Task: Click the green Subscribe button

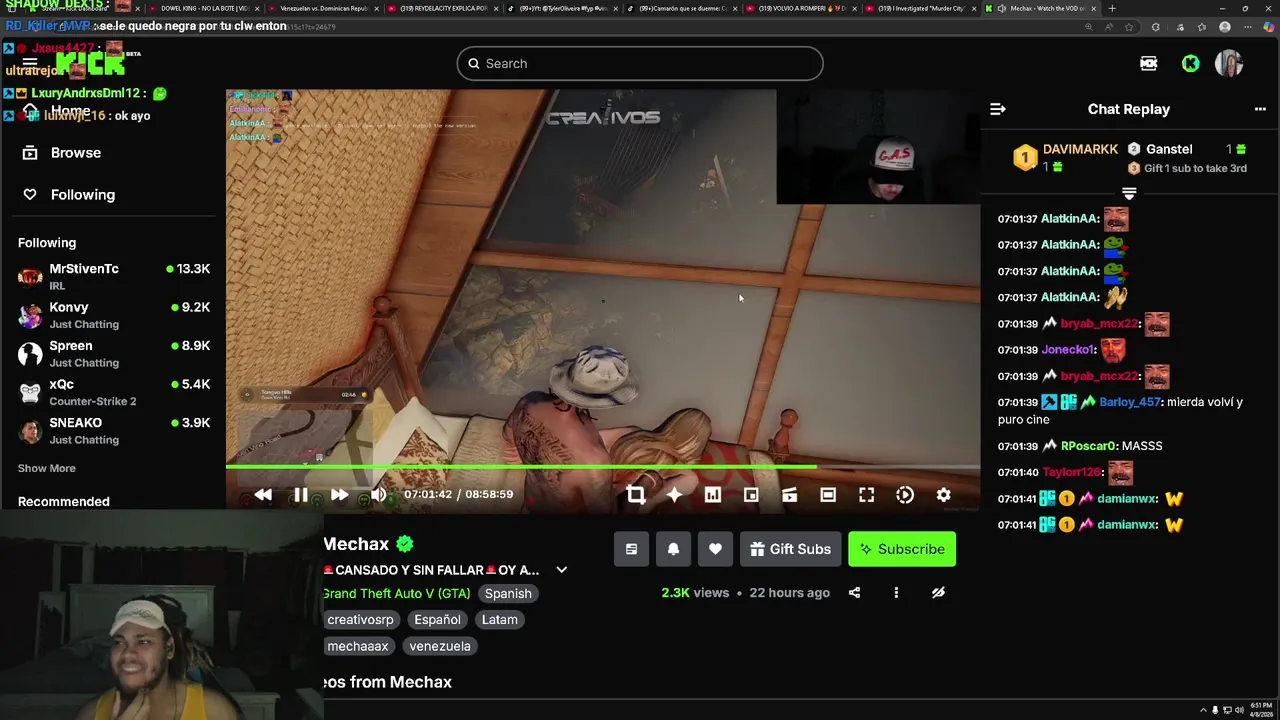Action: 902,549
